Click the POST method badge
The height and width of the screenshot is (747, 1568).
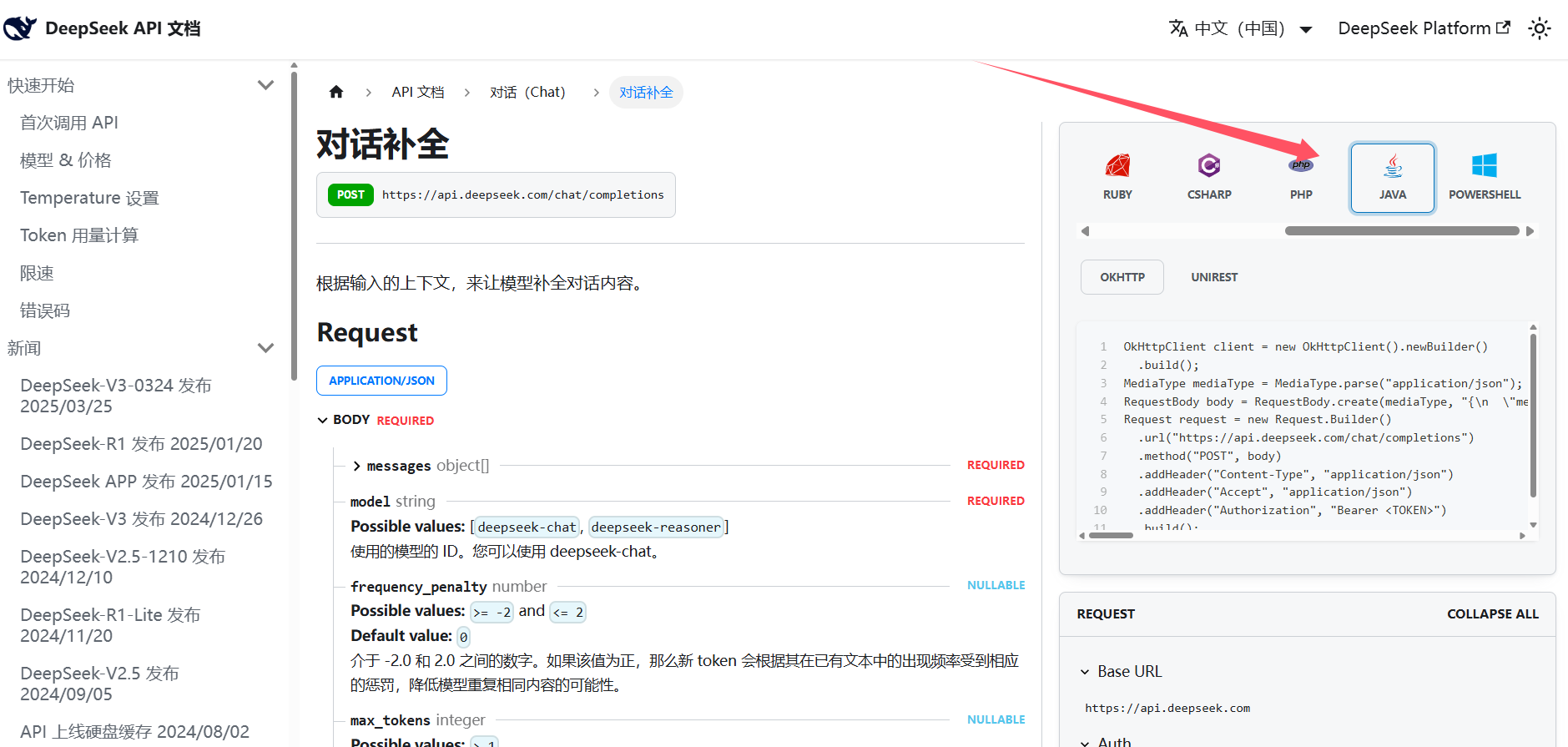pos(350,194)
